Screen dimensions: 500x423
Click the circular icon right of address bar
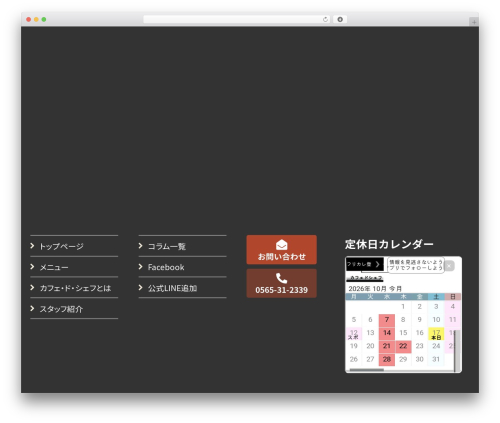(x=340, y=19)
